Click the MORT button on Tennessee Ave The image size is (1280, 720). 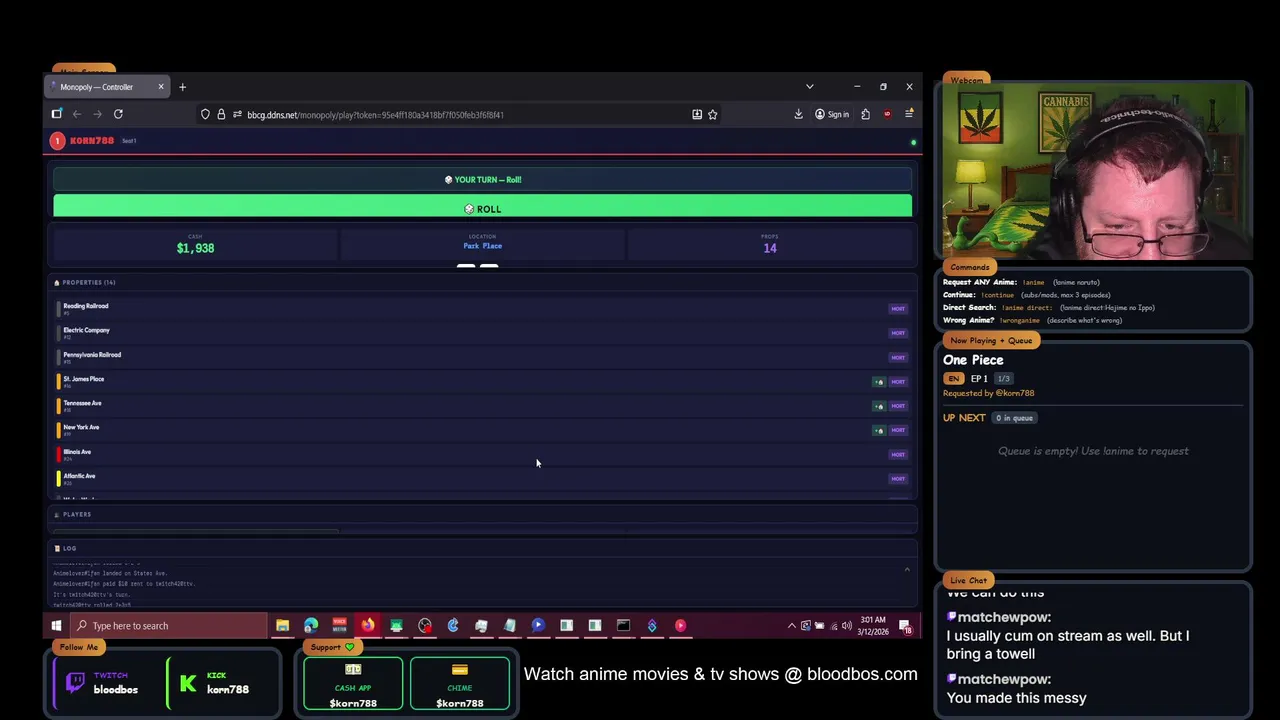tap(898, 406)
